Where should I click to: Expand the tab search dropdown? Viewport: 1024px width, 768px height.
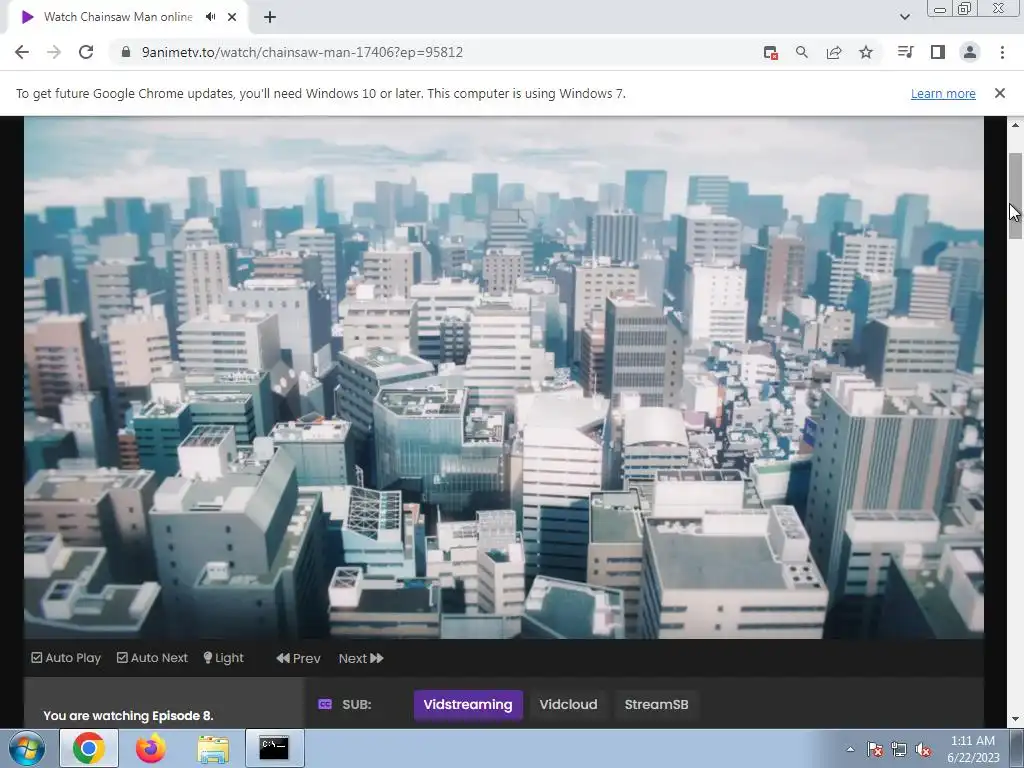click(x=904, y=17)
